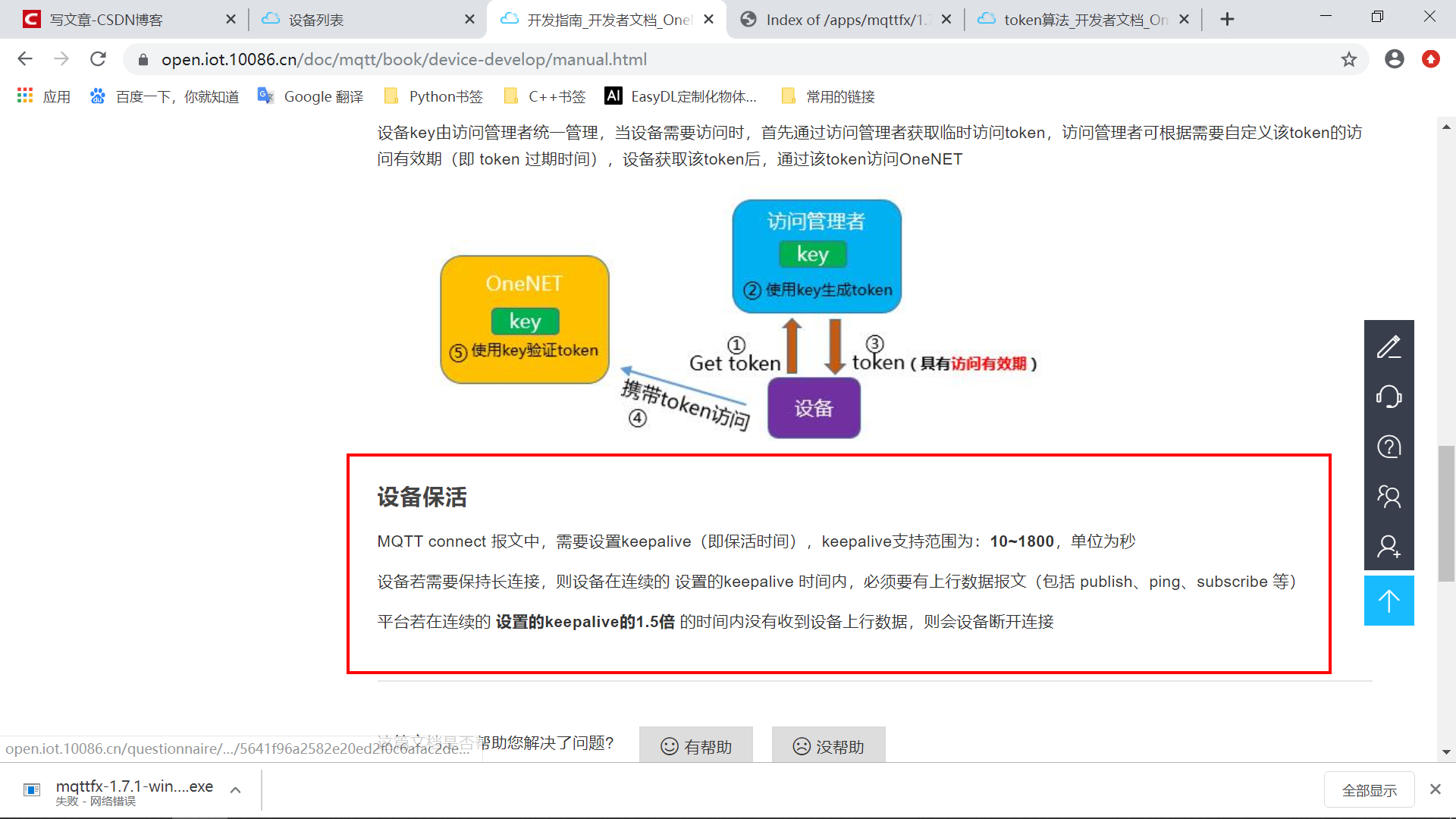The height and width of the screenshot is (819, 1456).
Task: Close the 开发指南_开发者文档 tab
Action: click(x=708, y=20)
